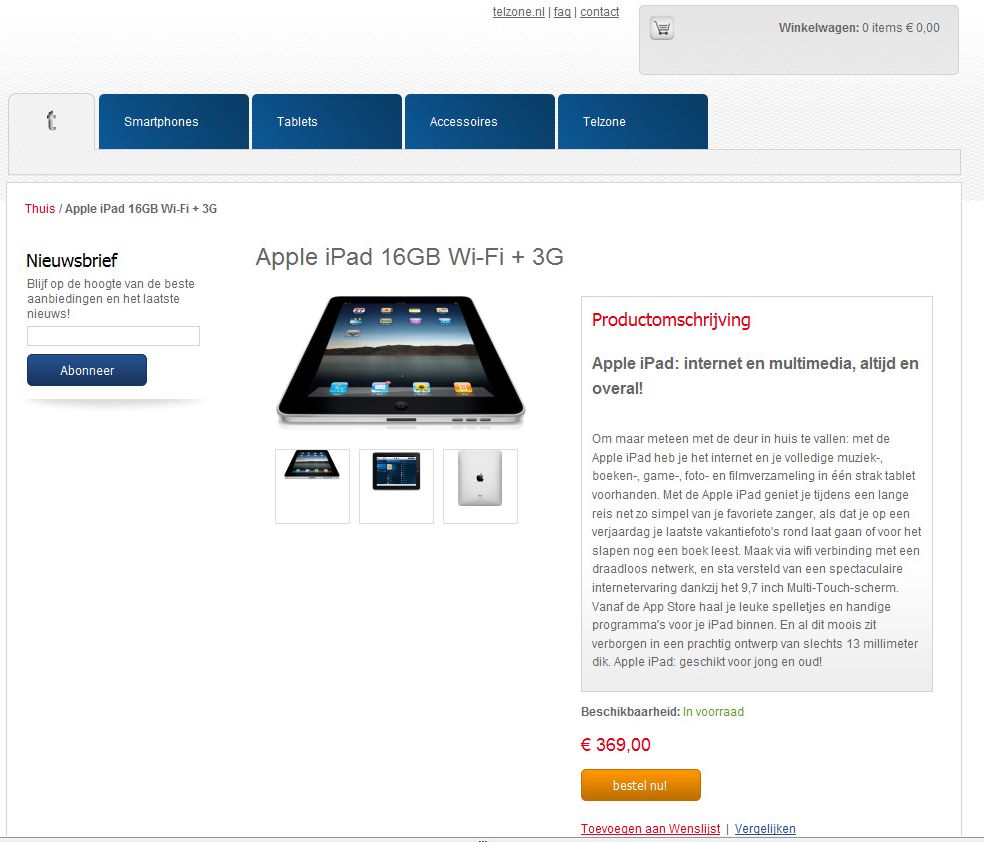This screenshot has height=842, width=984.
Task: Follow the telzone.nl link at top
Action: [518, 12]
